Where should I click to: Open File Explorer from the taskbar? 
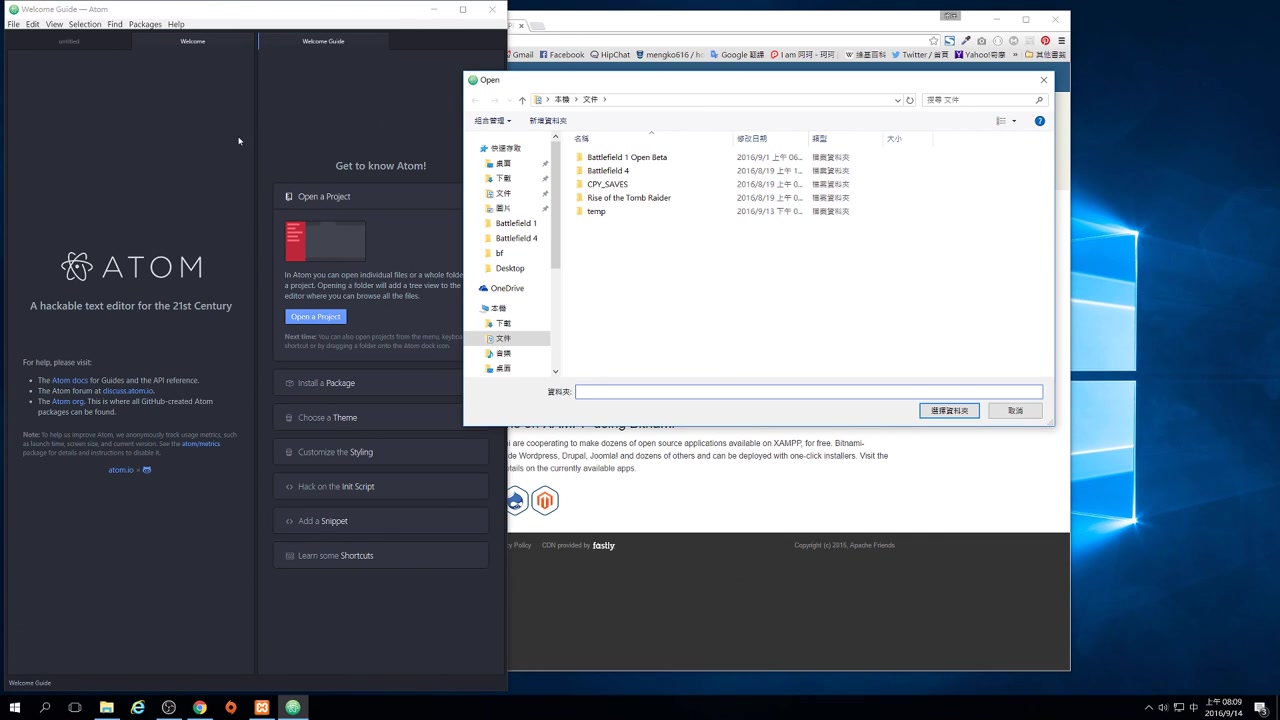[x=106, y=708]
